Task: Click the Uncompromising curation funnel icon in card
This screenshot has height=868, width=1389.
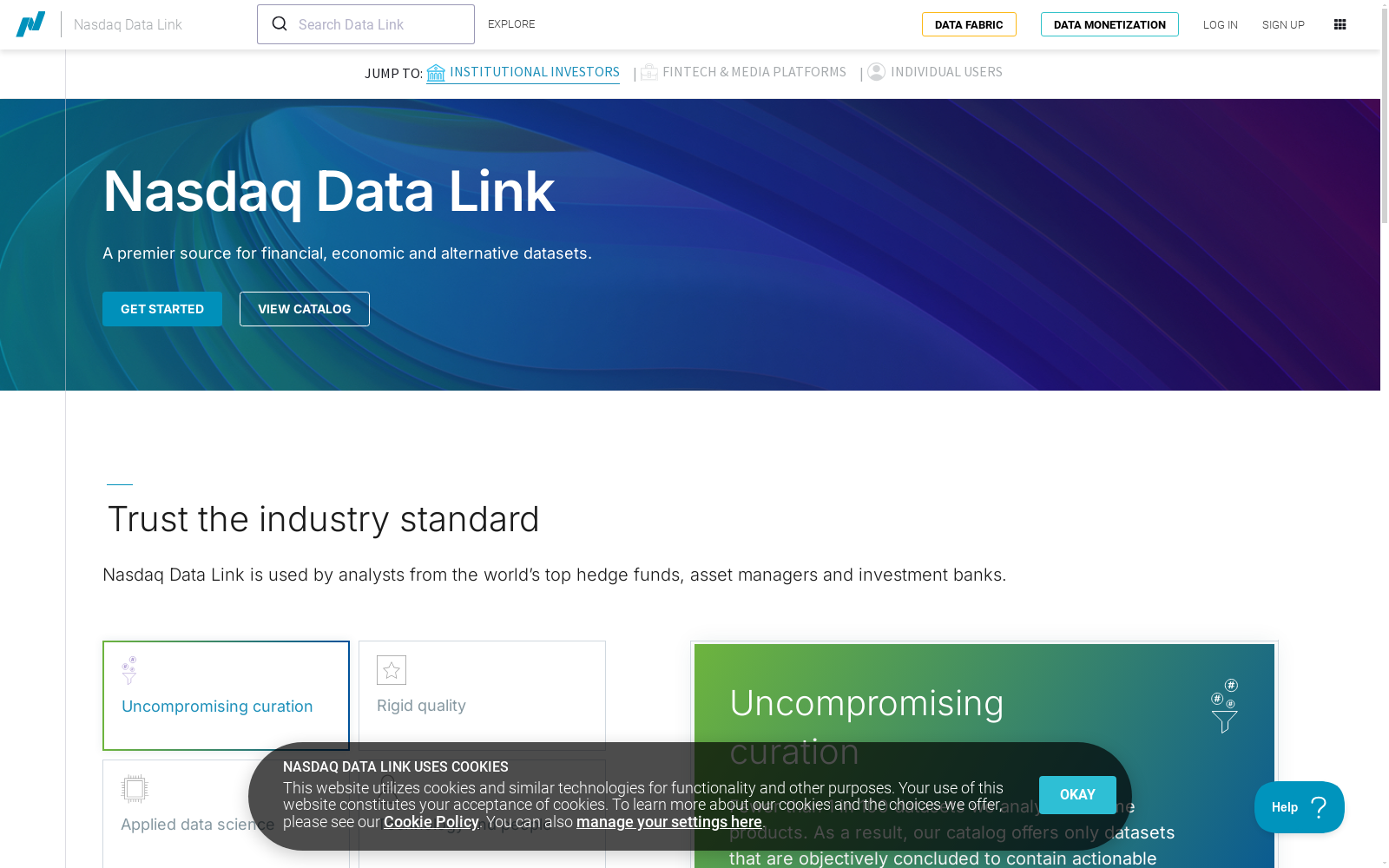Action: coord(129,670)
